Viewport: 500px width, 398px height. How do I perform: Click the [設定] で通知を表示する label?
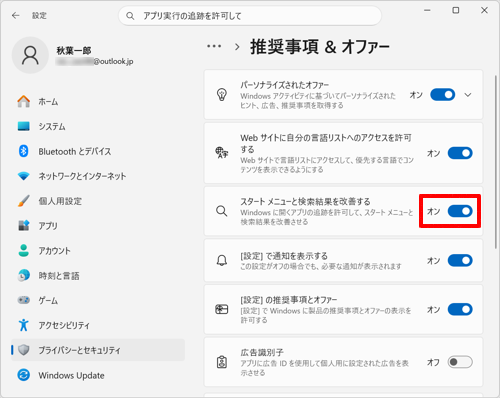(x=284, y=256)
